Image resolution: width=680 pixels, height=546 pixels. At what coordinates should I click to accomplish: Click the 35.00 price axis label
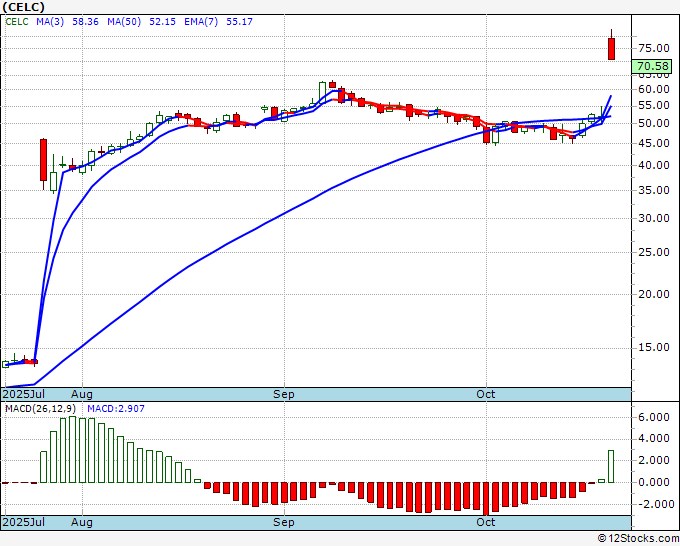click(654, 190)
